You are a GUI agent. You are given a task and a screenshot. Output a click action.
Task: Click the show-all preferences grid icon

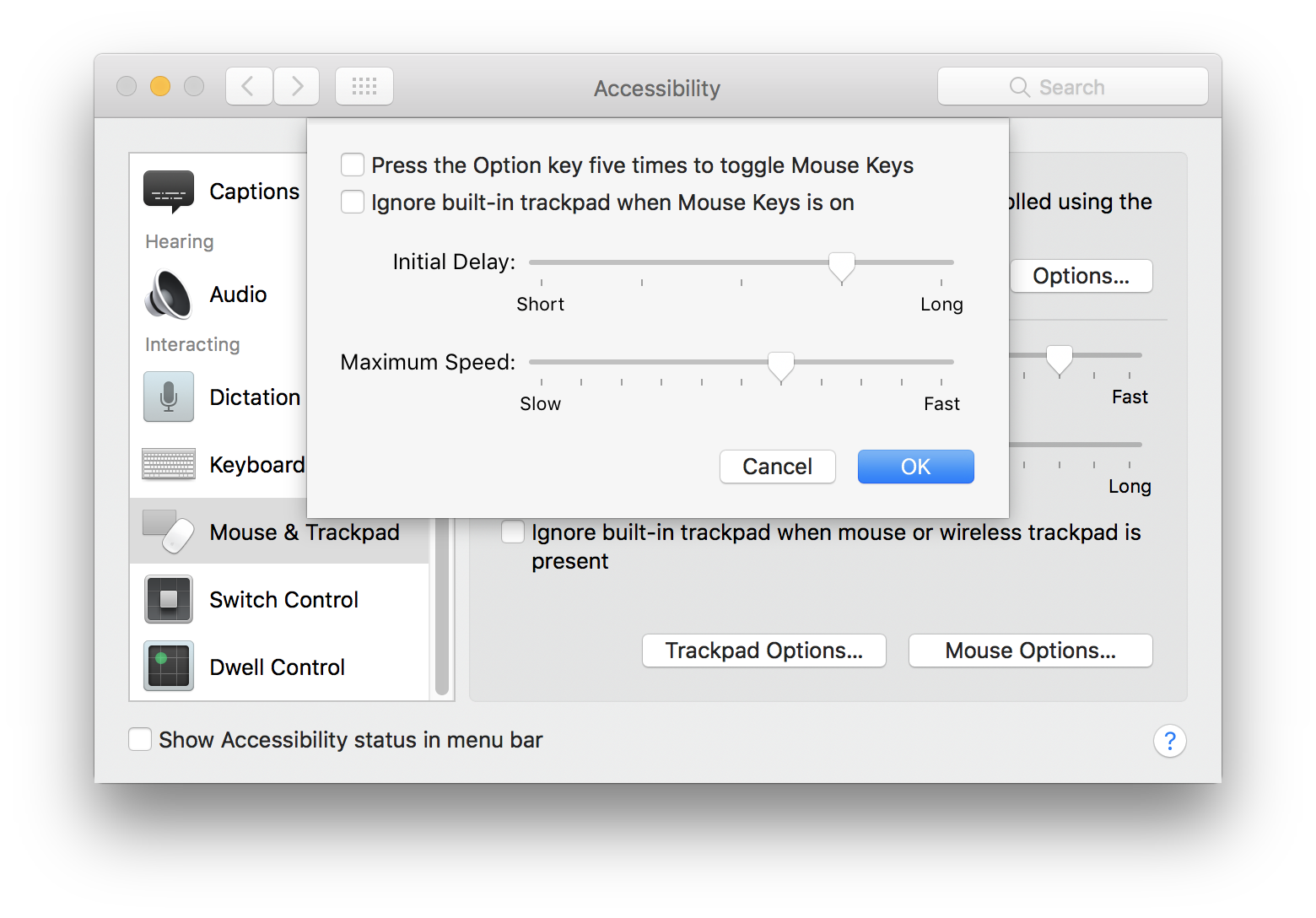coord(364,85)
